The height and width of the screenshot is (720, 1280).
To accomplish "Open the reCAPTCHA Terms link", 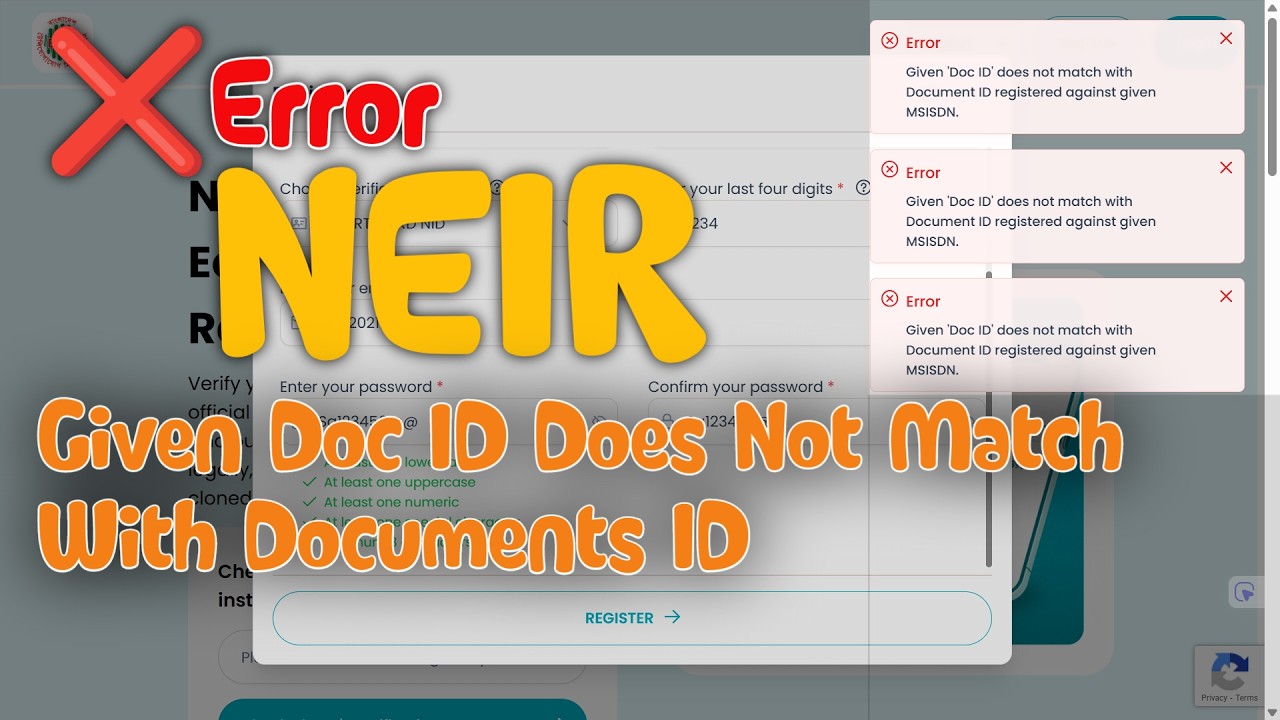I will click(1247, 698).
